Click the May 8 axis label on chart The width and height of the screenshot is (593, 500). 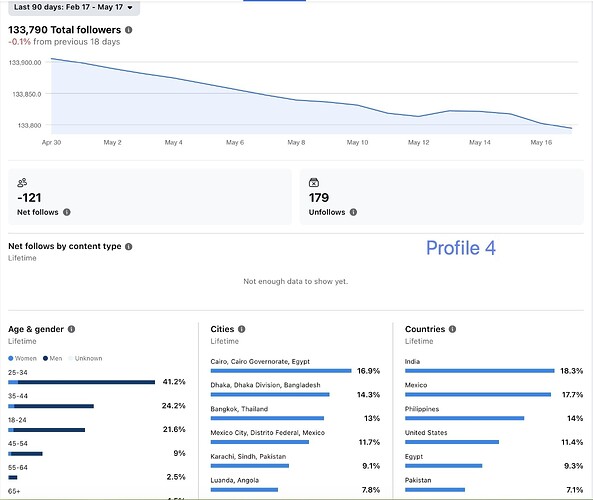(296, 143)
